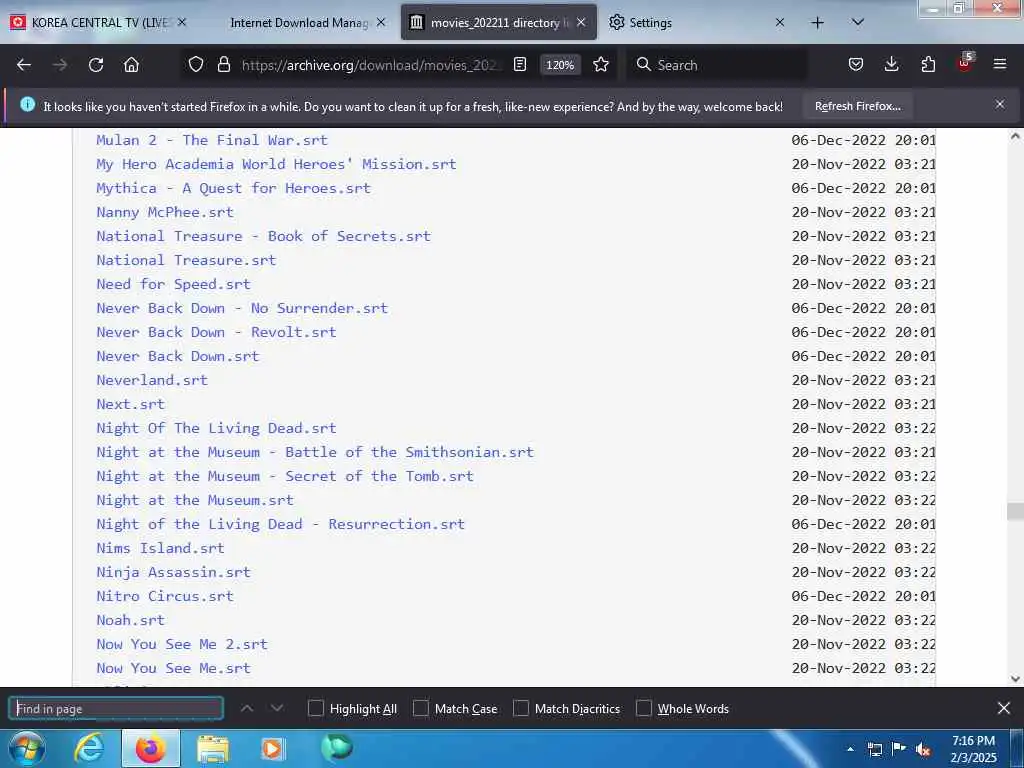Click the scrollbar down arrow
This screenshot has width=1024, height=768.
1015,679
